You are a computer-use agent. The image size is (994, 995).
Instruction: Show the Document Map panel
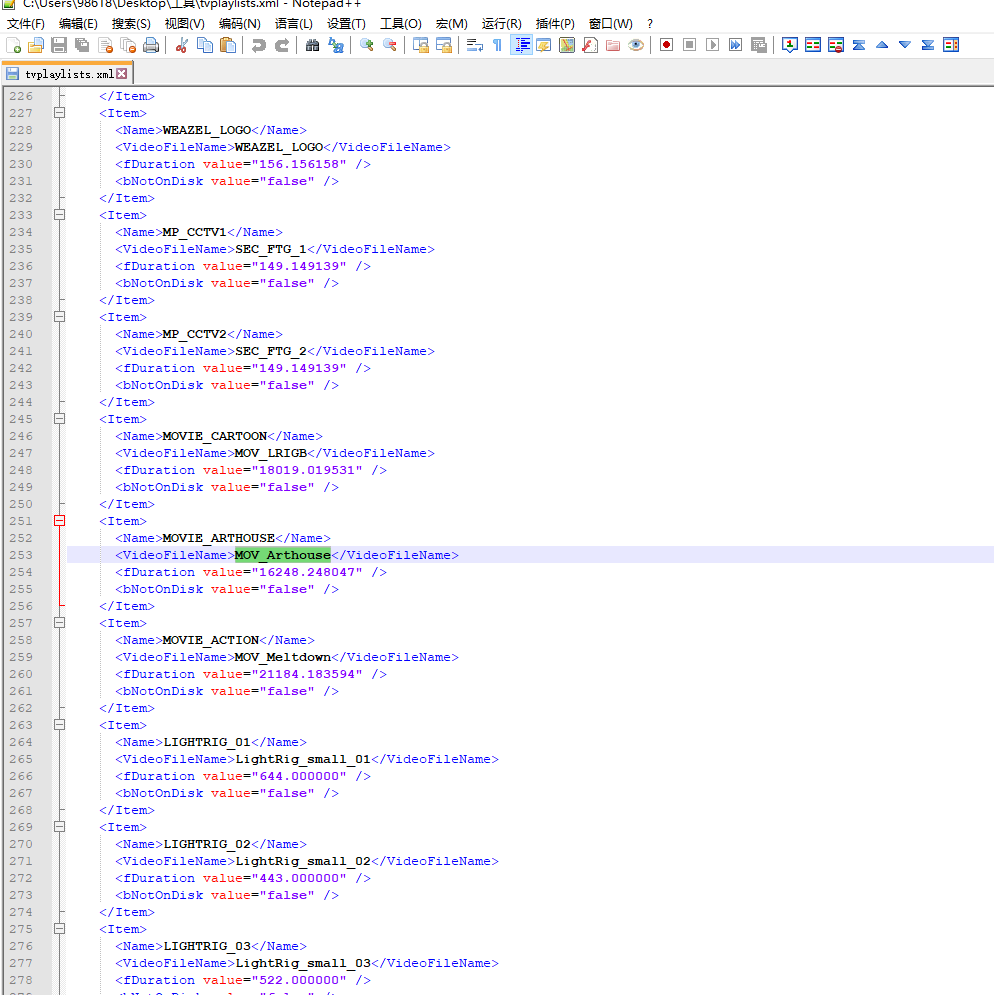[566, 45]
